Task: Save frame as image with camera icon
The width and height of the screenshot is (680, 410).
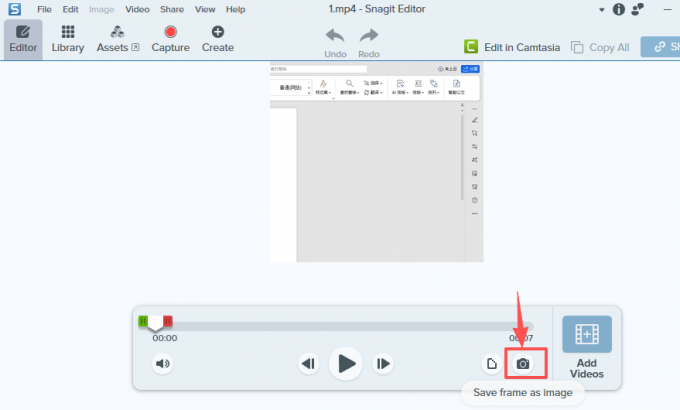Action: [523, 364]
